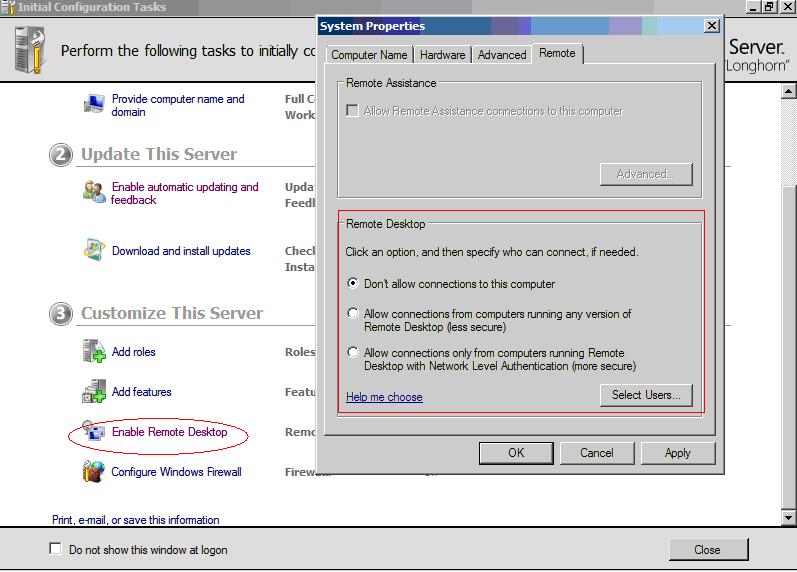Image resolution: width=797 pixels, height=572 pixels.
Task: Switch to the Computer Name tab
Action: [x=369, y=55]
